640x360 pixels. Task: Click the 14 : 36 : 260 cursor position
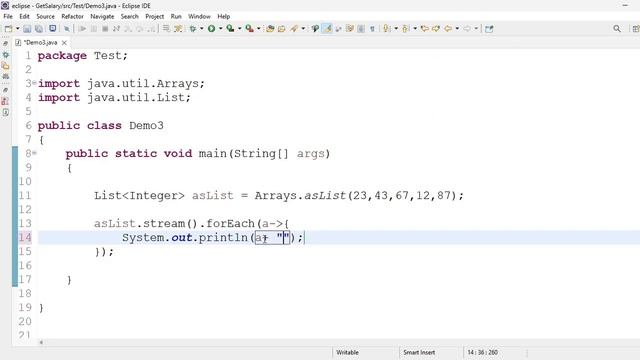point(482,352)
